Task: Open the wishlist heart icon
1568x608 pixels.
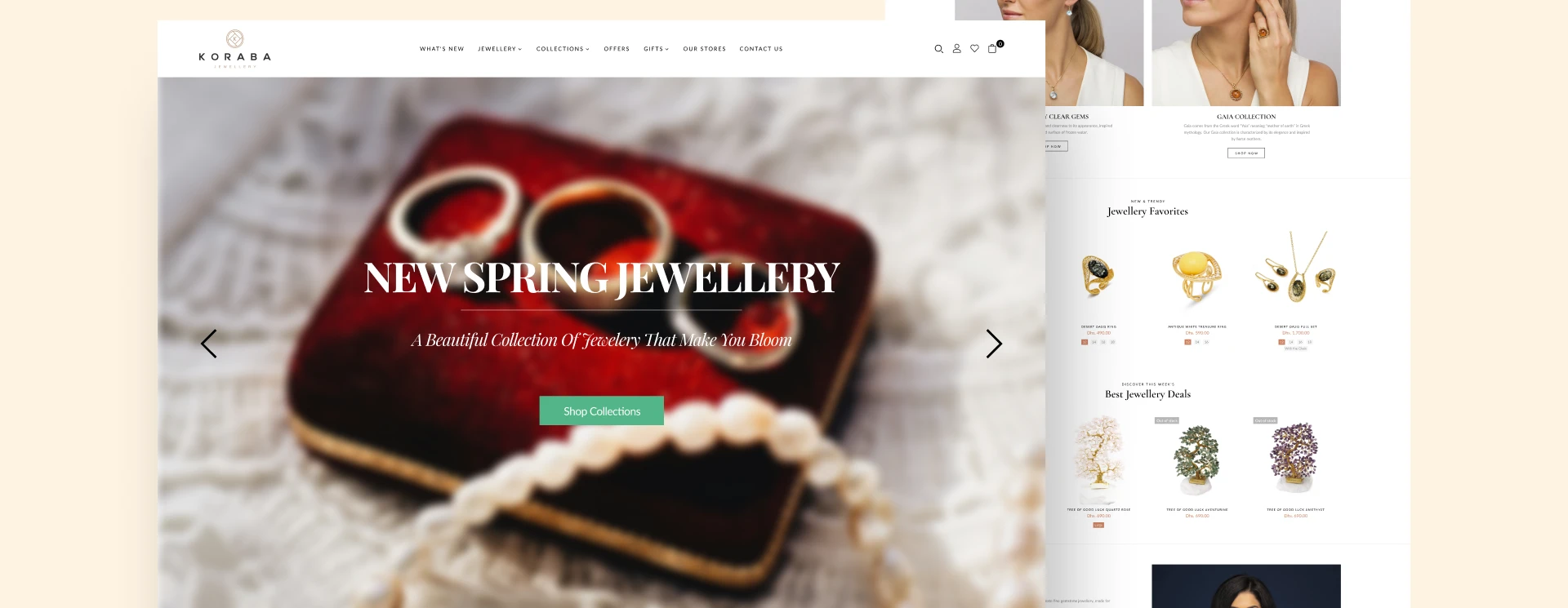Action: click(974, 49)
